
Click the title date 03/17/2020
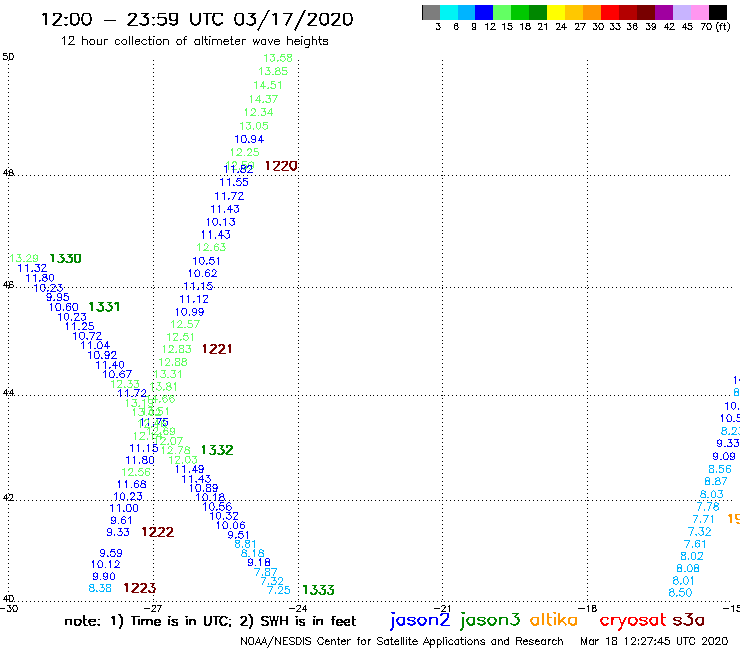(293, 19)
